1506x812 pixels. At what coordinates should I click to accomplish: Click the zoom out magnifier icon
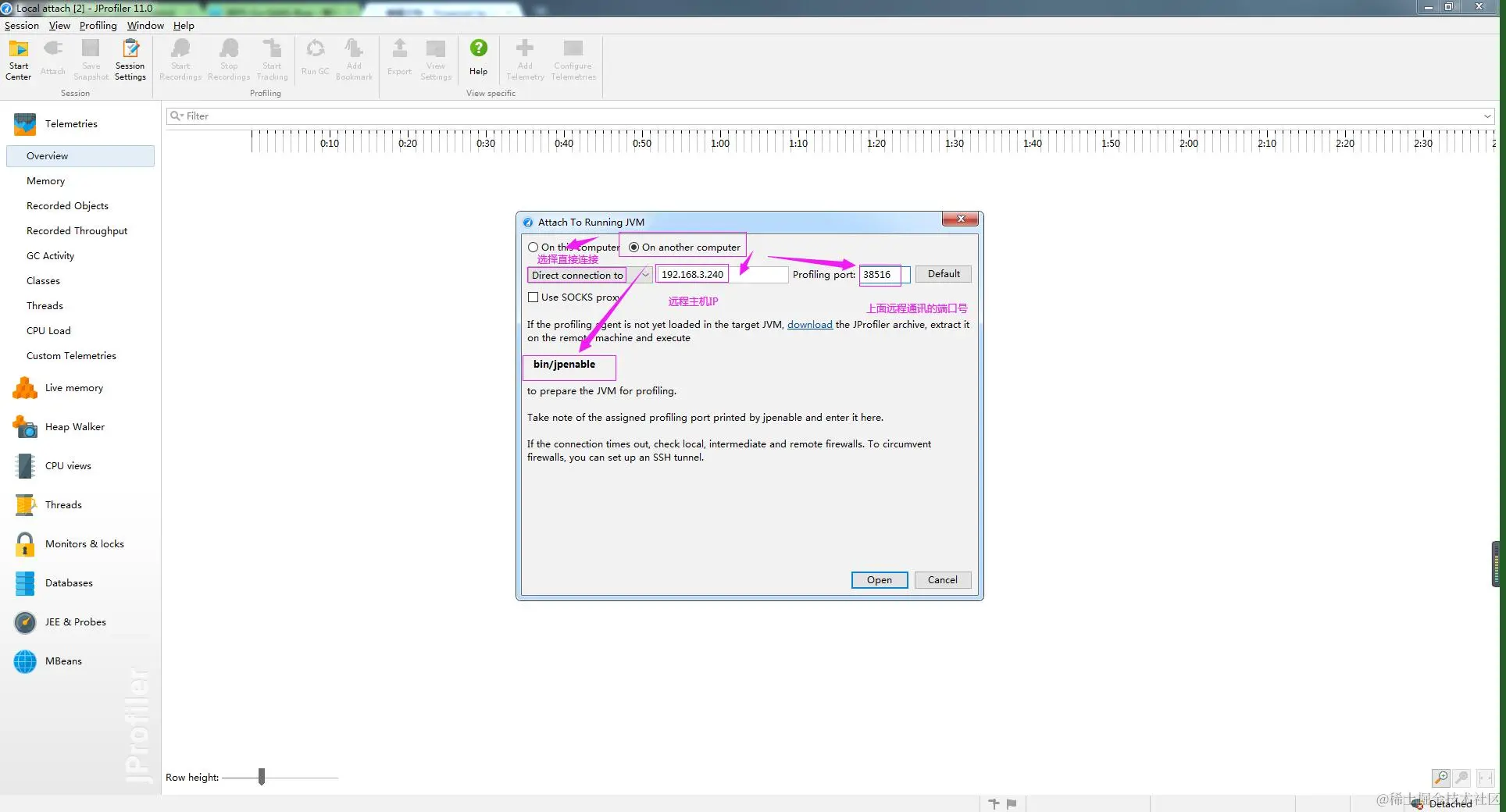point(1461,778)
